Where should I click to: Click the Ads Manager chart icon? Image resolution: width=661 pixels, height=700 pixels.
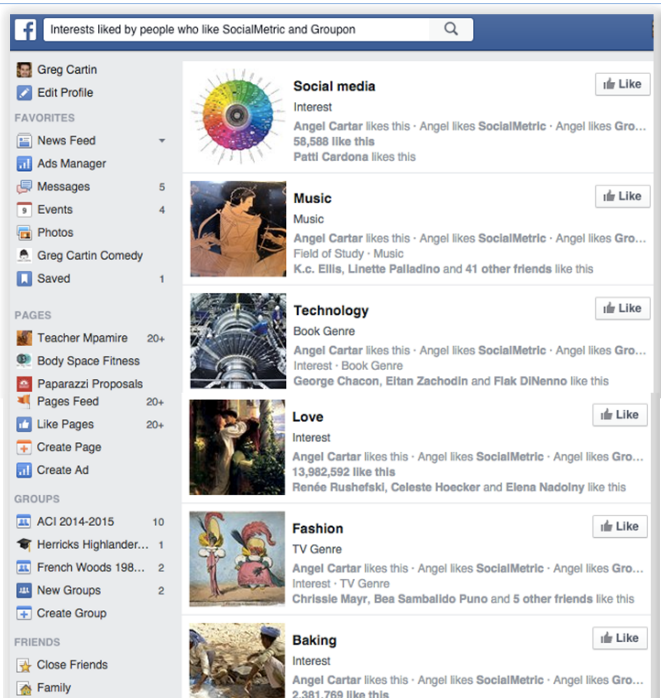[24, 164]
